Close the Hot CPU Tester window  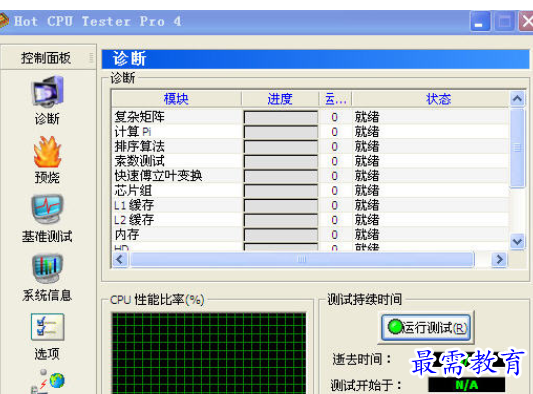click(x=526, y=21)
